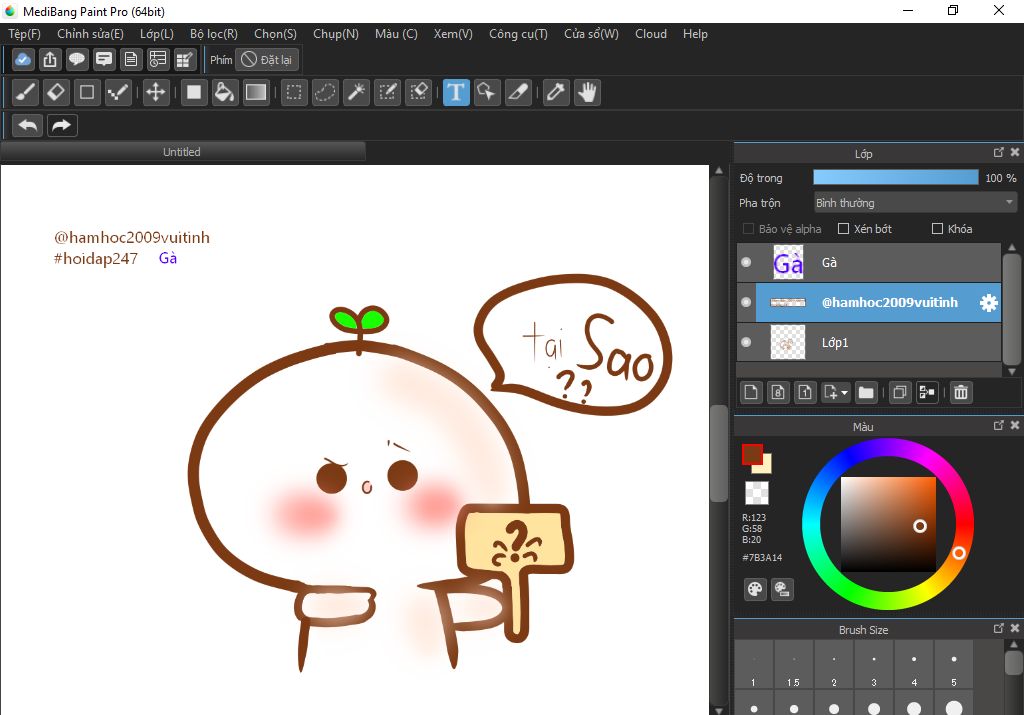Screen dimensions: 1024x715
Task: Open the Cửa sổ(W) menu
Action: tap(591, 34)
